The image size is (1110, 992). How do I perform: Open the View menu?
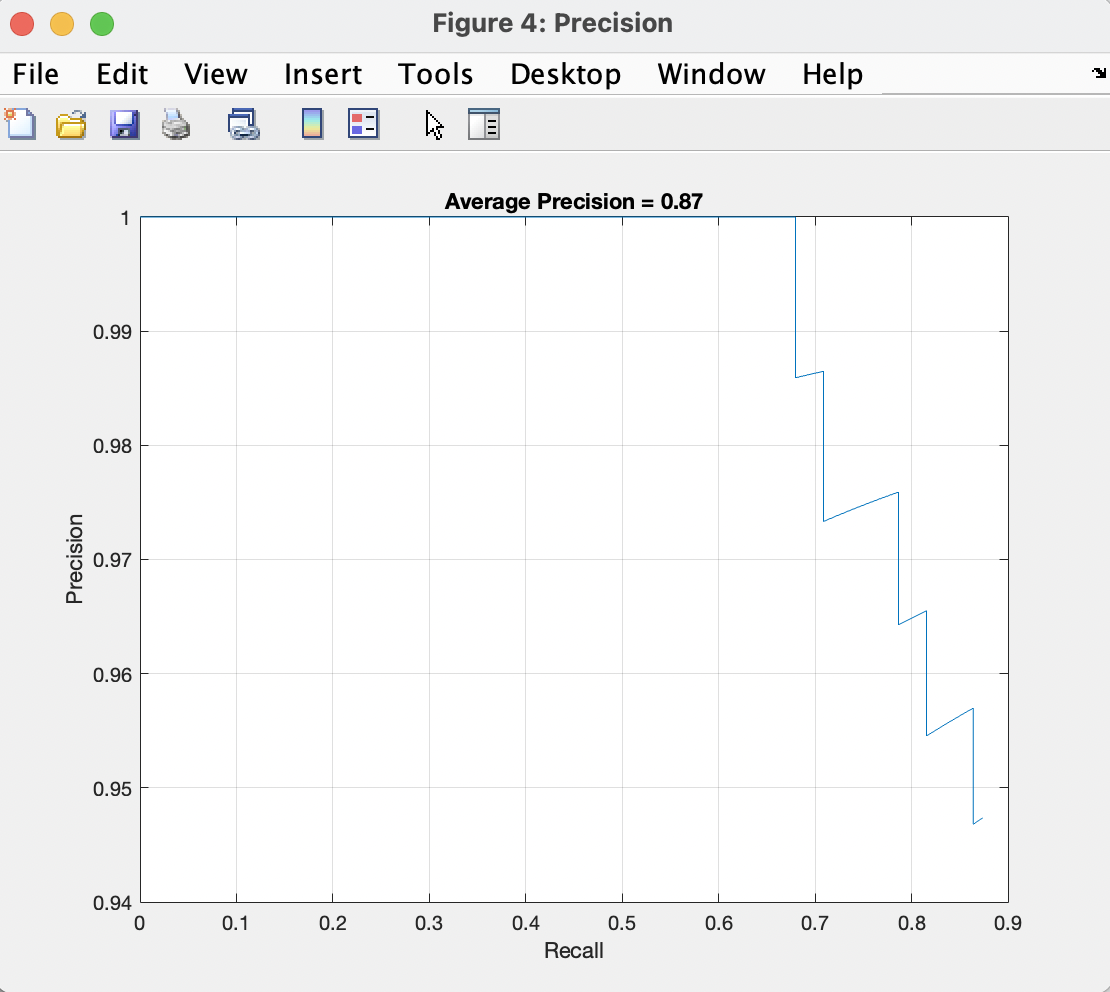214,74
